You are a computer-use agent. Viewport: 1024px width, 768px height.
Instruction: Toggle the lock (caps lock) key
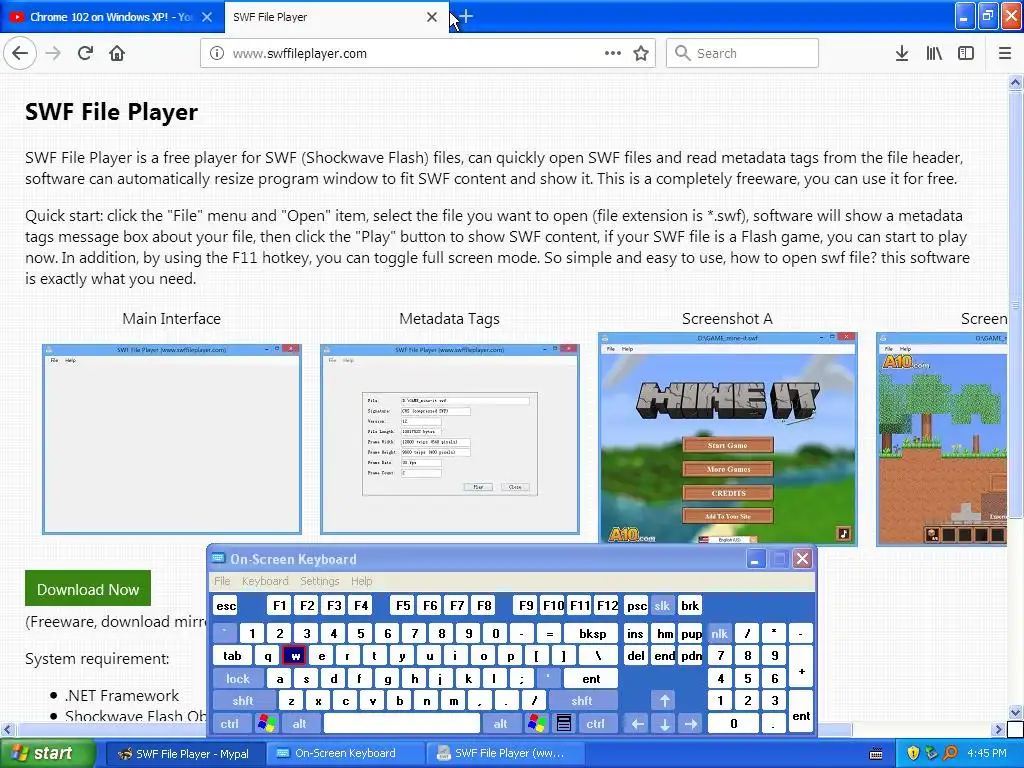(238, 679)
